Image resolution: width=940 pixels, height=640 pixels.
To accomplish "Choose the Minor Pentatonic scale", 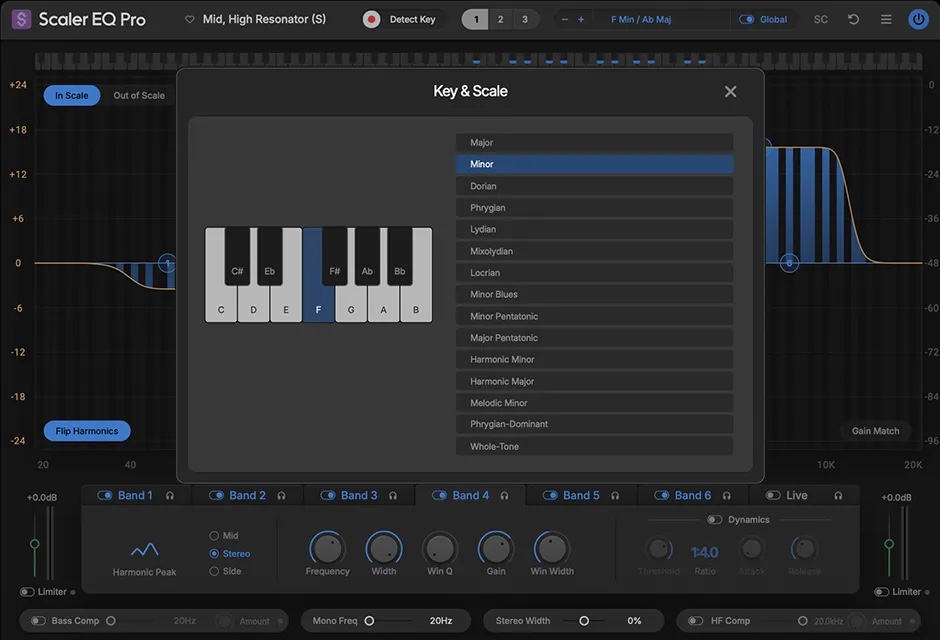I will 594,316.
